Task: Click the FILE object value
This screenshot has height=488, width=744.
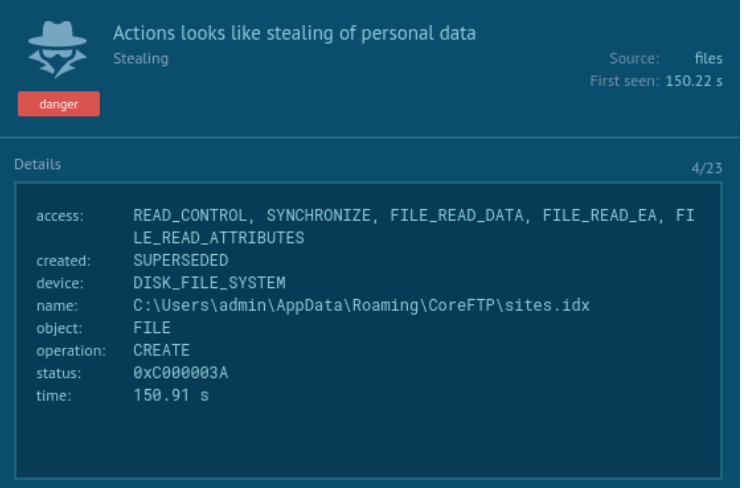Action: point(152,328)
